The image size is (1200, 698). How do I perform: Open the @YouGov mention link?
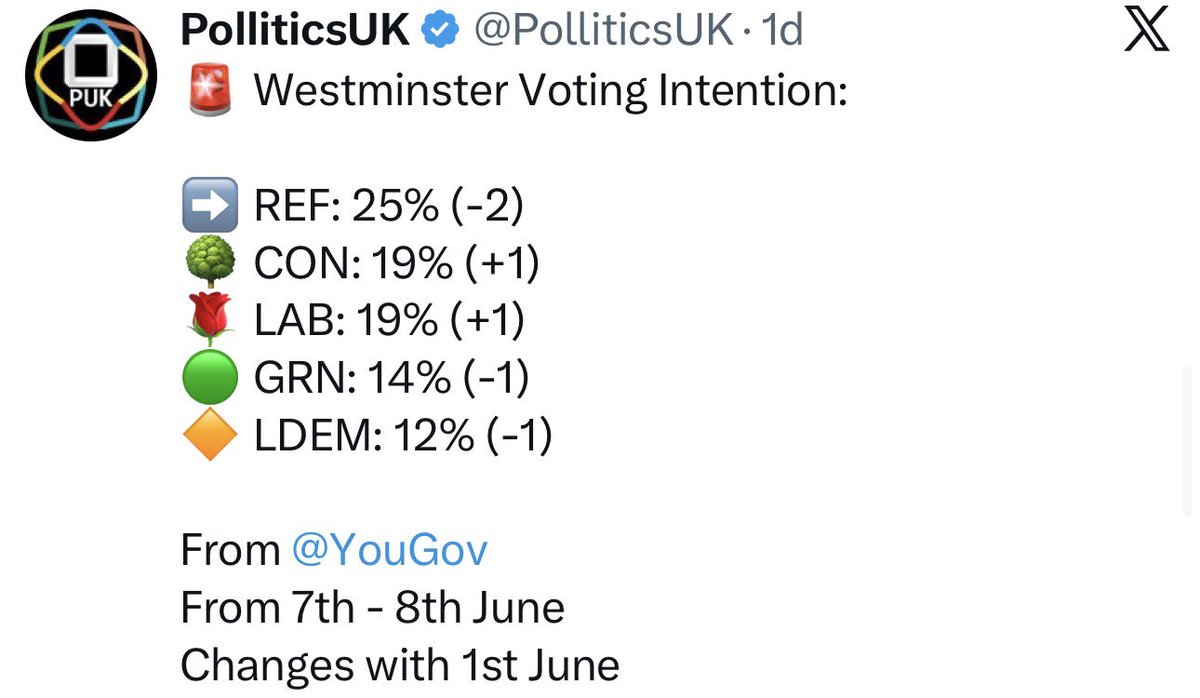390,551
